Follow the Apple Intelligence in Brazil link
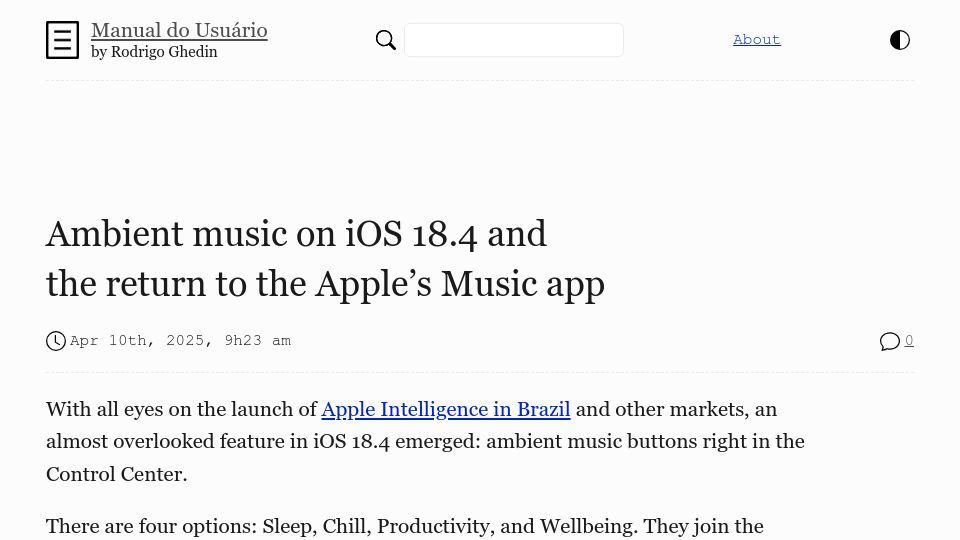Image resolution: width=960 pixels, height=540 pixels. coord(446,409)
